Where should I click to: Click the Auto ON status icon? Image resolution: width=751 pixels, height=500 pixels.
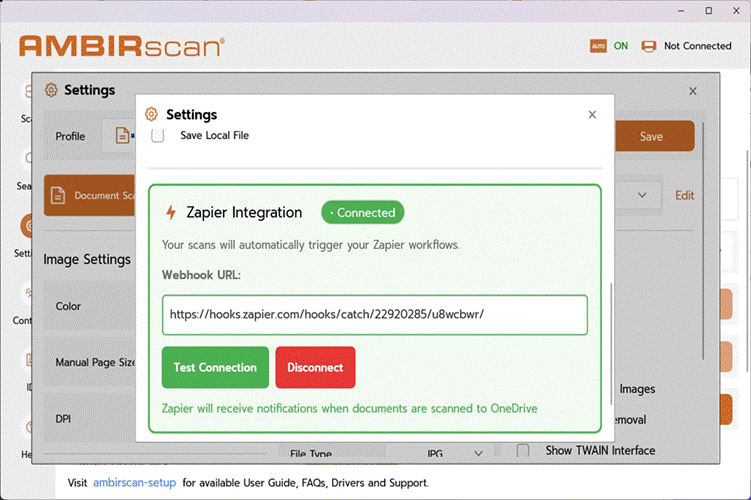[598, 46]
